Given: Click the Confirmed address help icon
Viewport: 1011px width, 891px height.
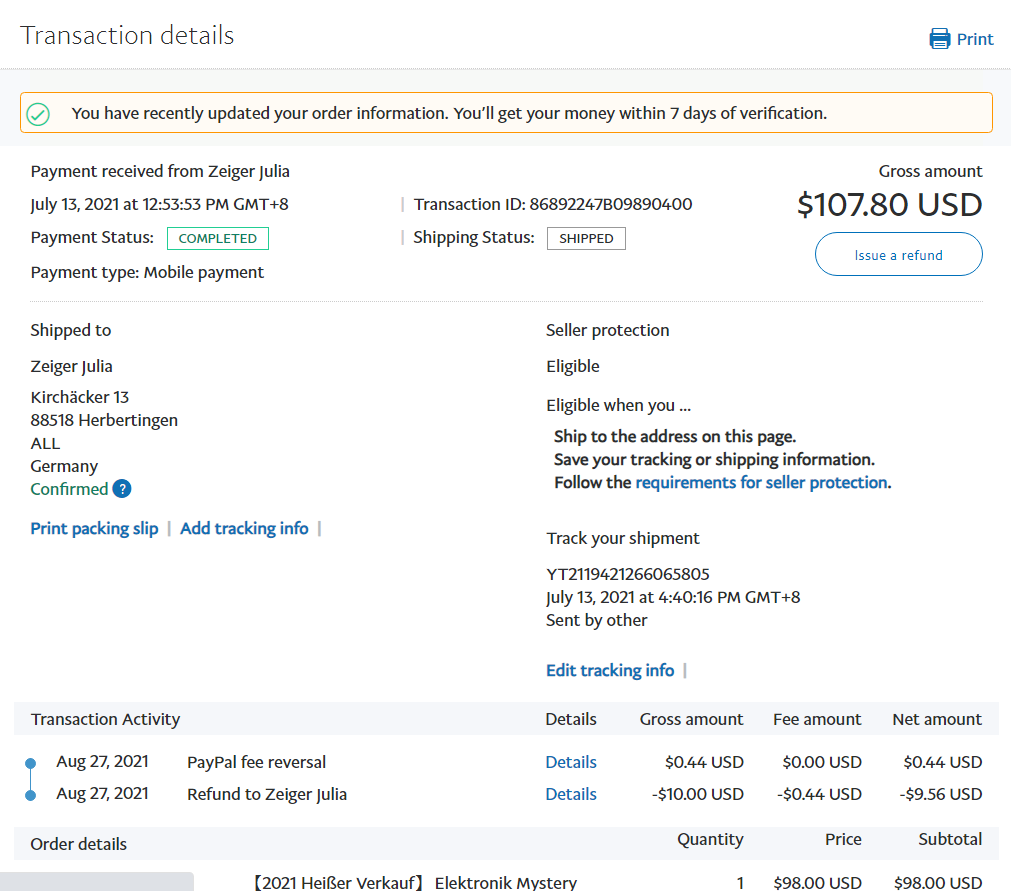Looking at the screenshot, I should (122, 489).
